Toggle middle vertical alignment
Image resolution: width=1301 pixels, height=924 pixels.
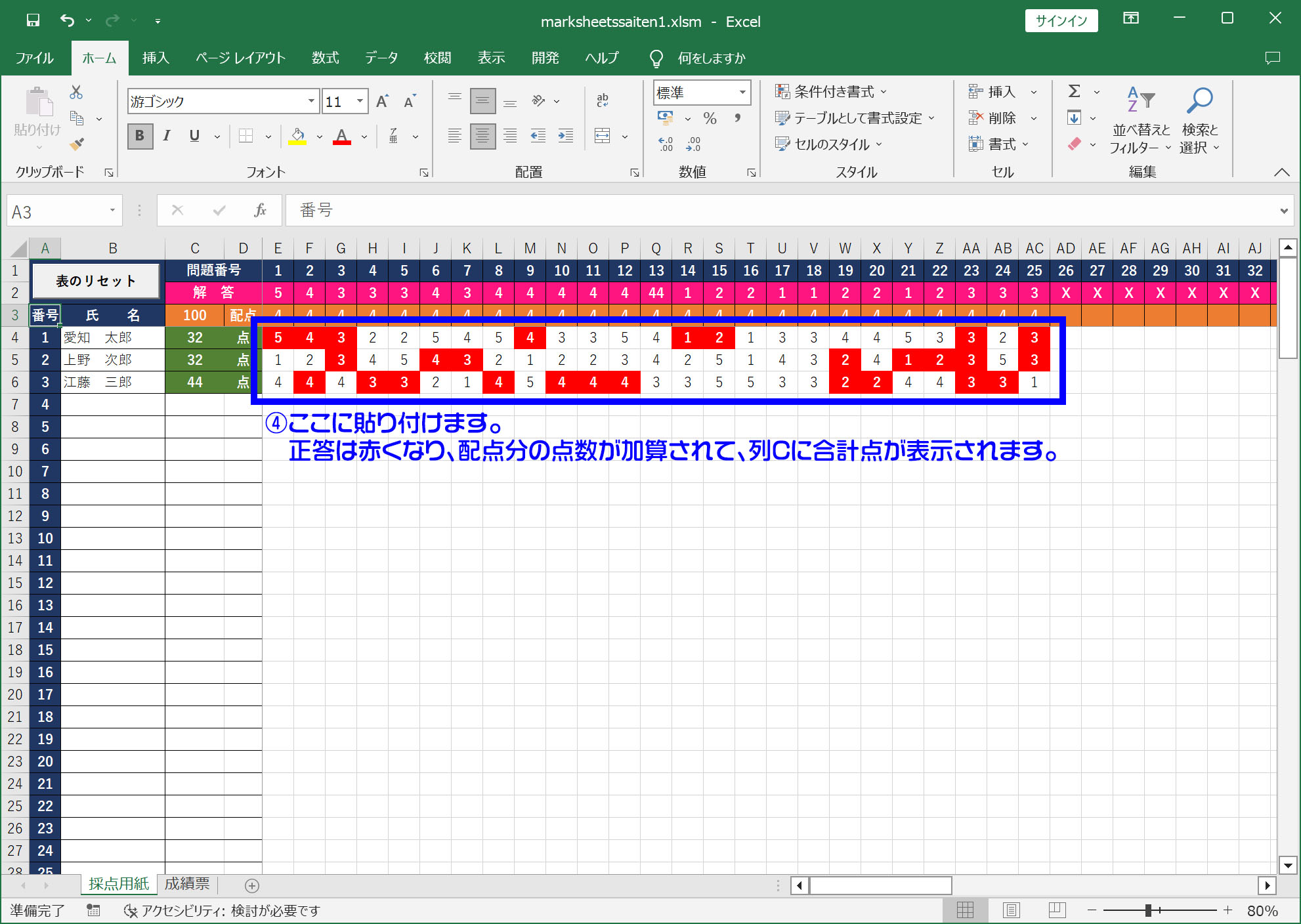point(482,101)
